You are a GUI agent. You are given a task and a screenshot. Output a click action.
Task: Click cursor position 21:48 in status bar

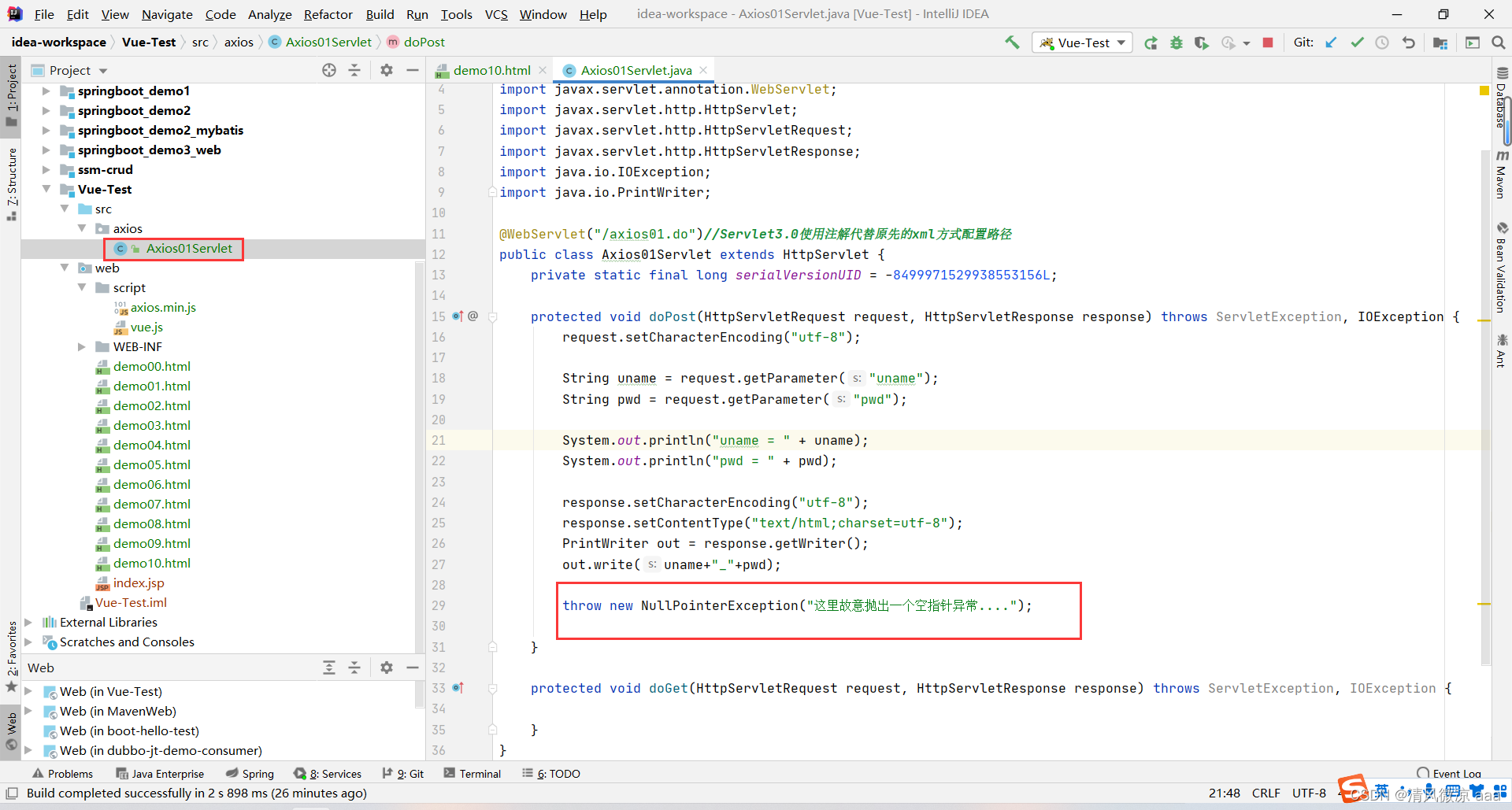point(1225,793)
